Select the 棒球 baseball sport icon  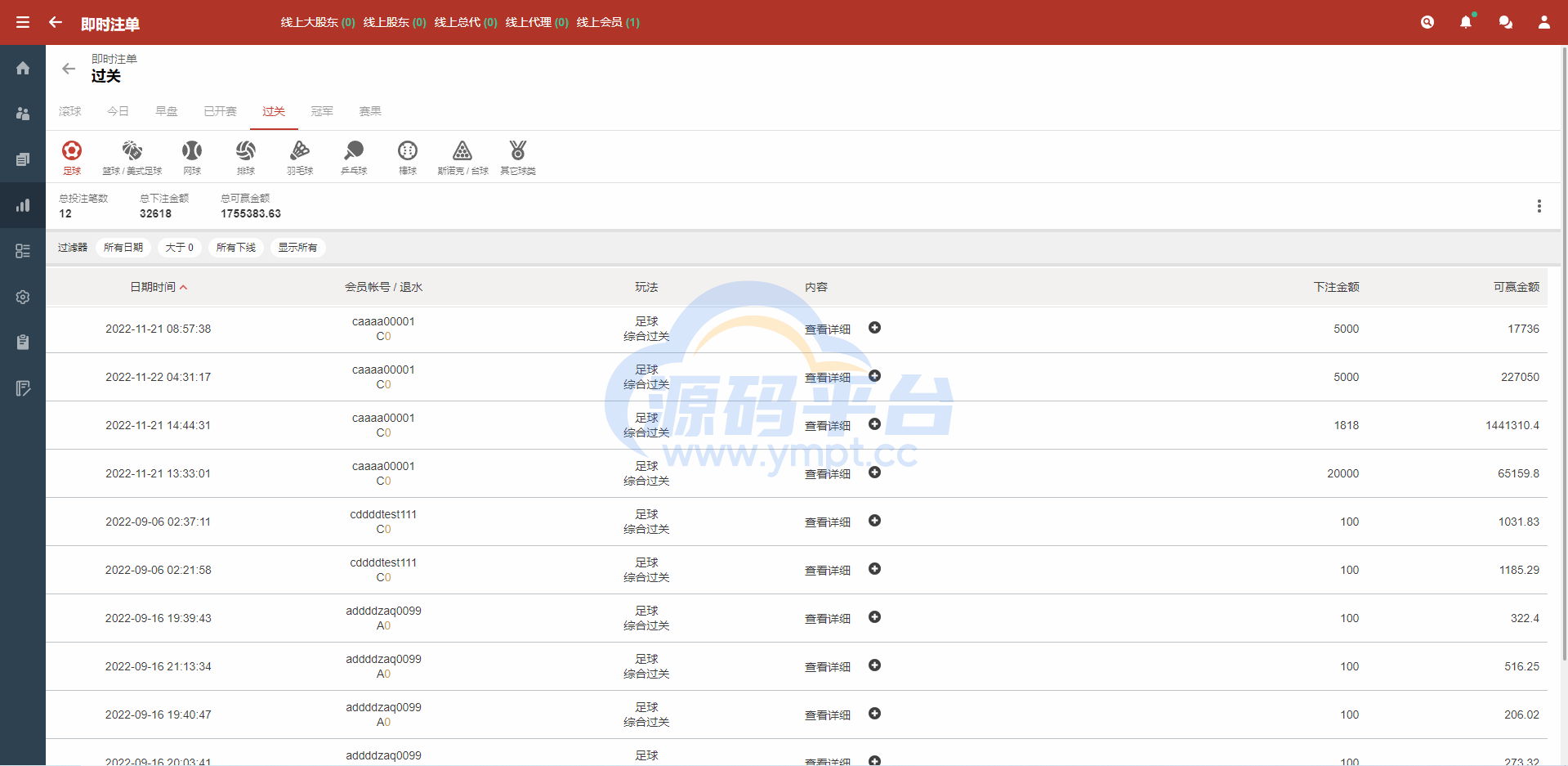coord(408,157)
